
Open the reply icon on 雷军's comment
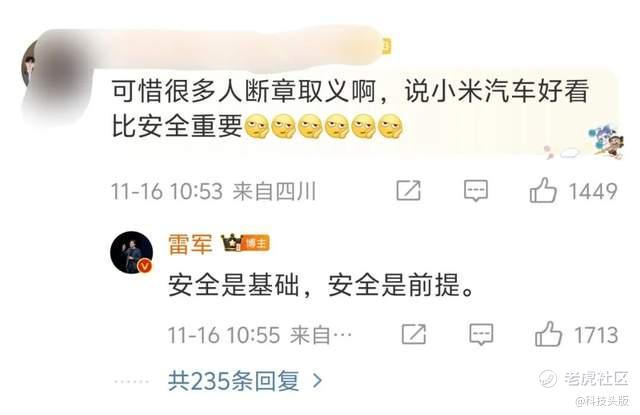(x=481, y=335)
